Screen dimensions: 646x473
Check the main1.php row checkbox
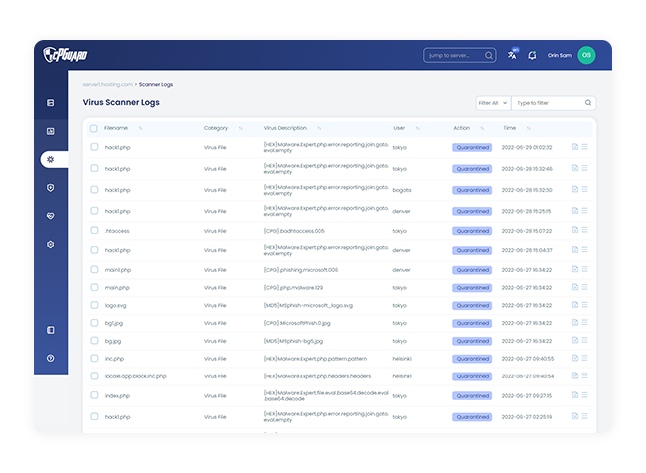94,269
